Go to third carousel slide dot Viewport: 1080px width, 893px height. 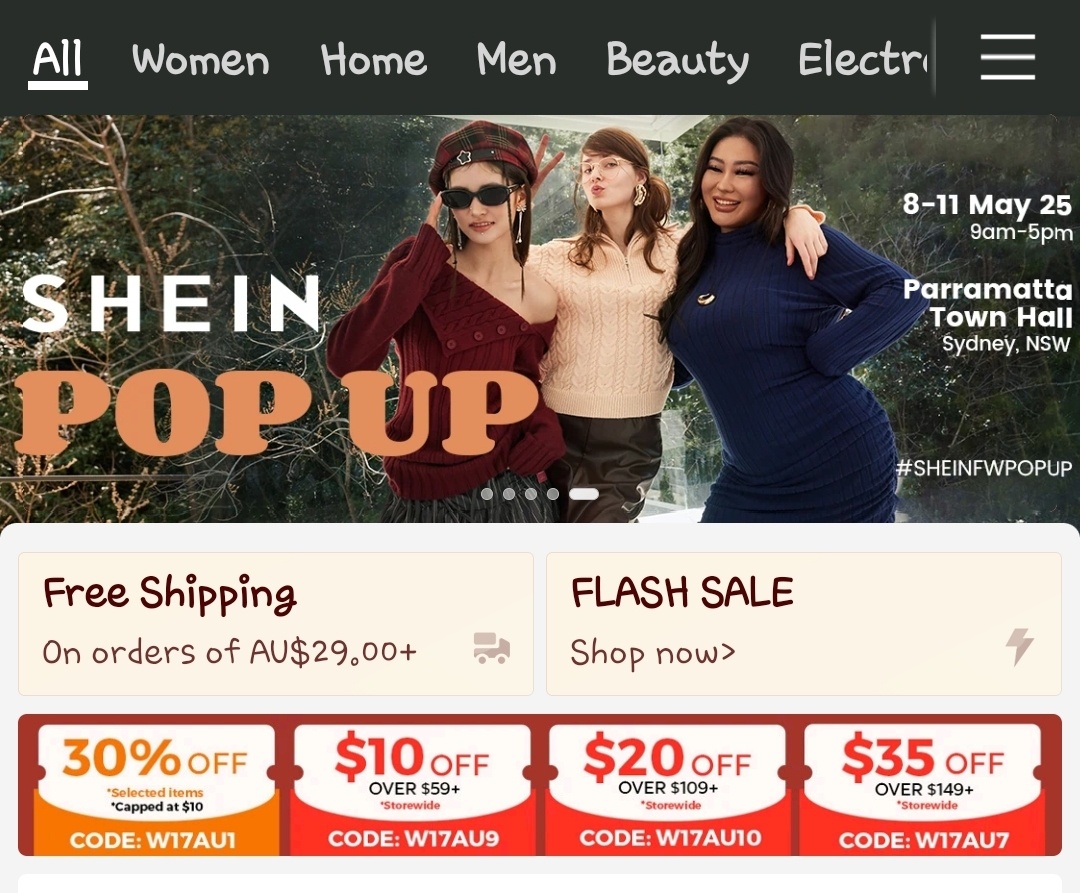531,494
